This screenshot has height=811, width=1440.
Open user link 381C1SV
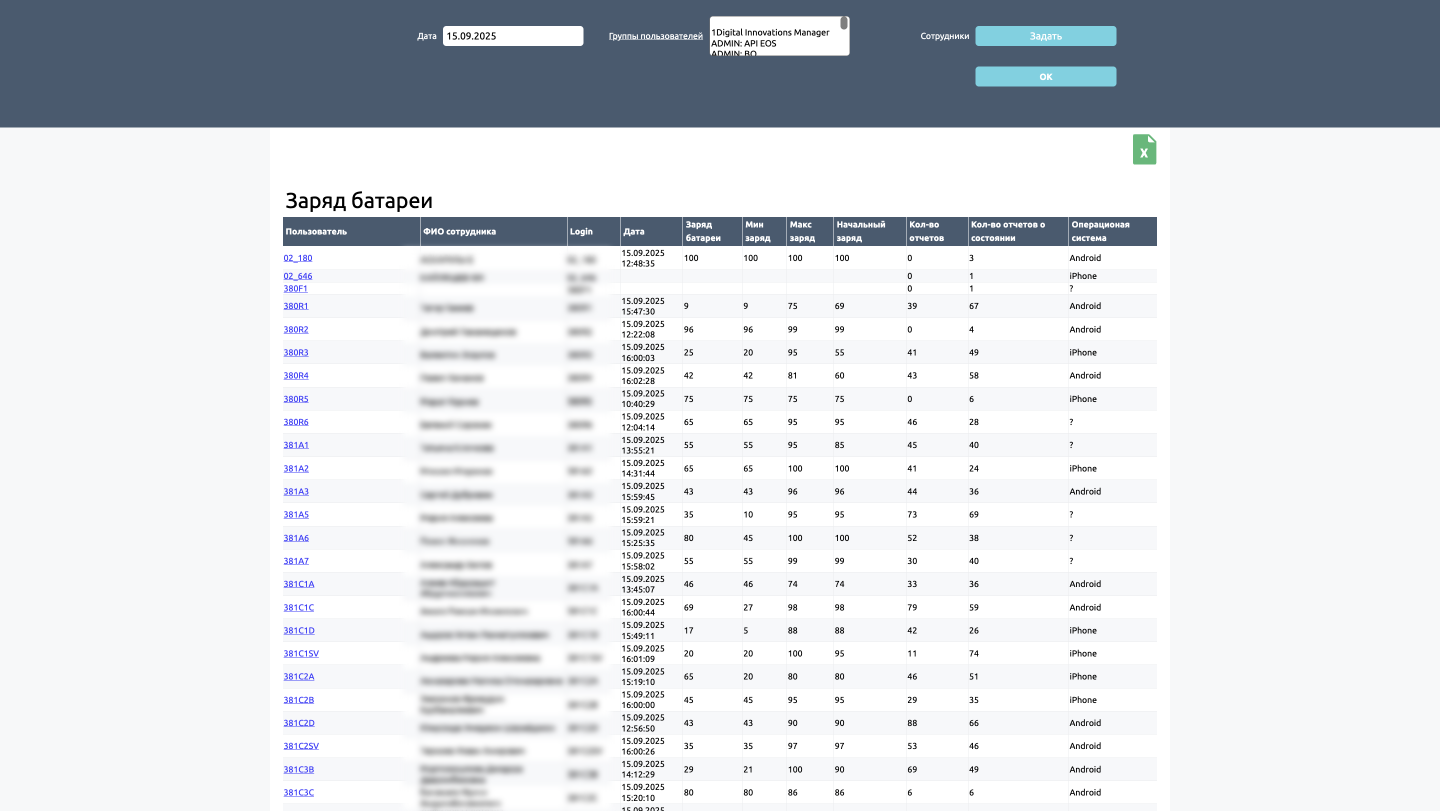click(x=301, y=654)
